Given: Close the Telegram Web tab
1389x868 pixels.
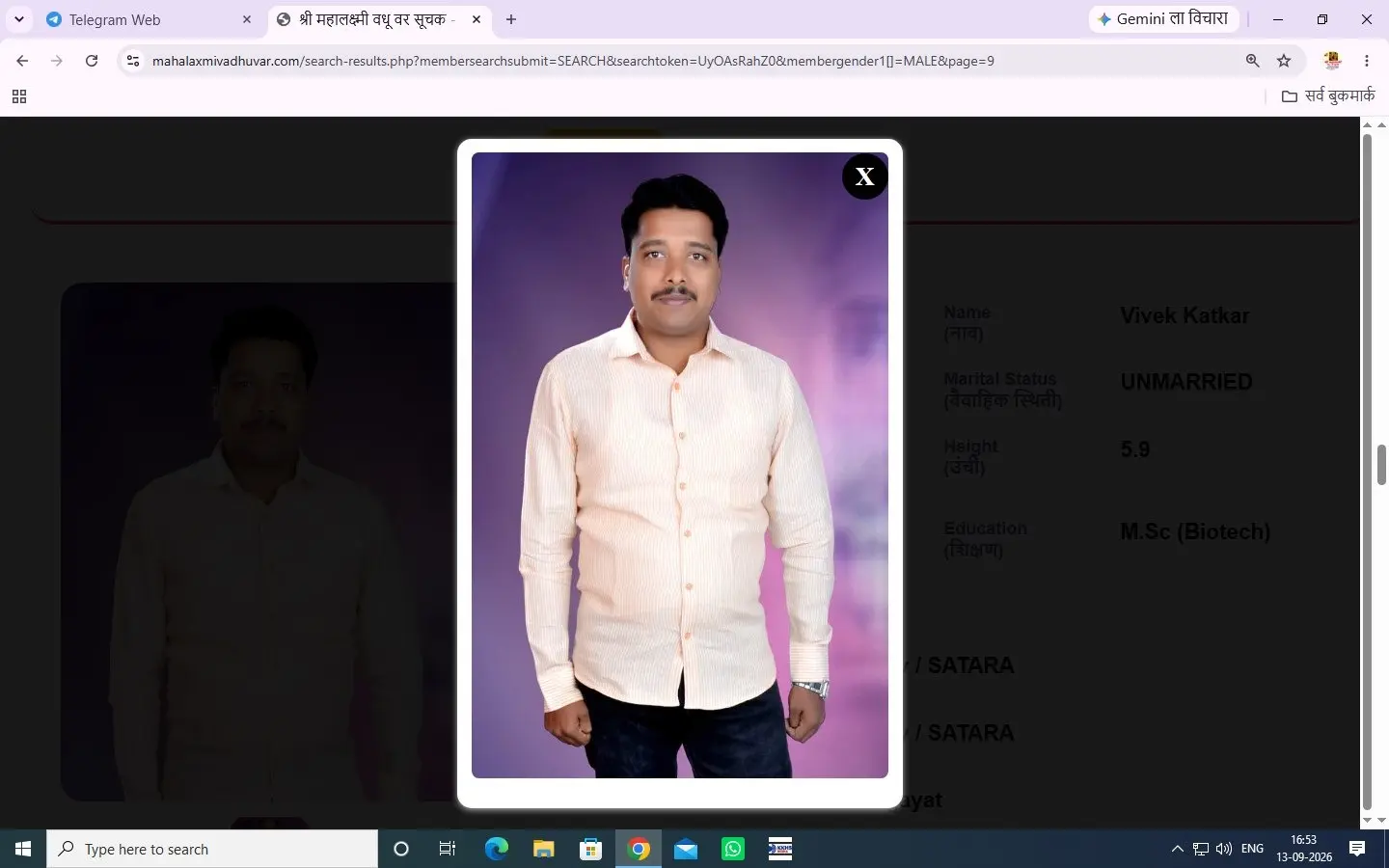Looking at the screenshot, I should [x=247, y=19].
